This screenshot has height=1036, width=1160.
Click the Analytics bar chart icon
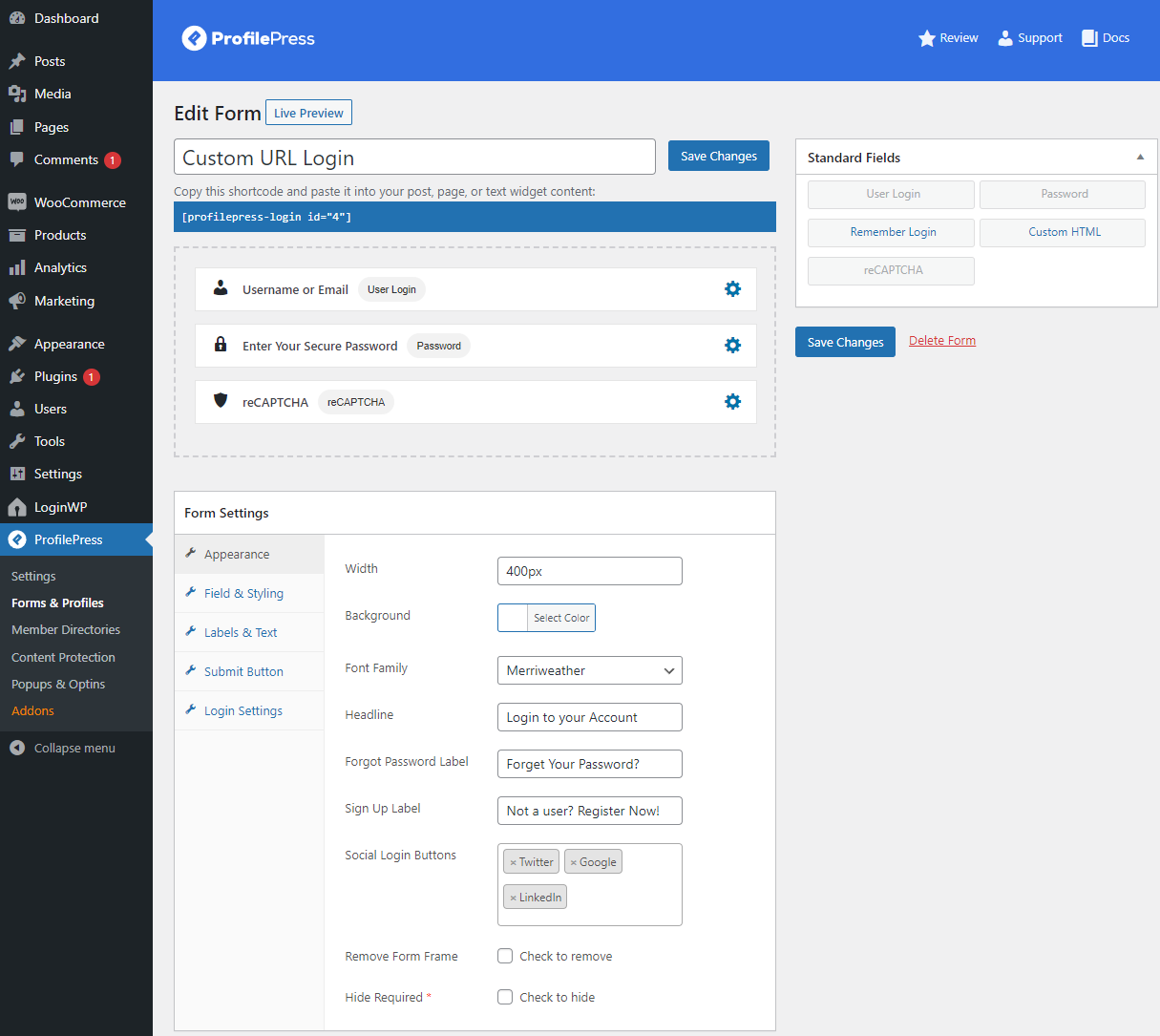click(17, 267)
